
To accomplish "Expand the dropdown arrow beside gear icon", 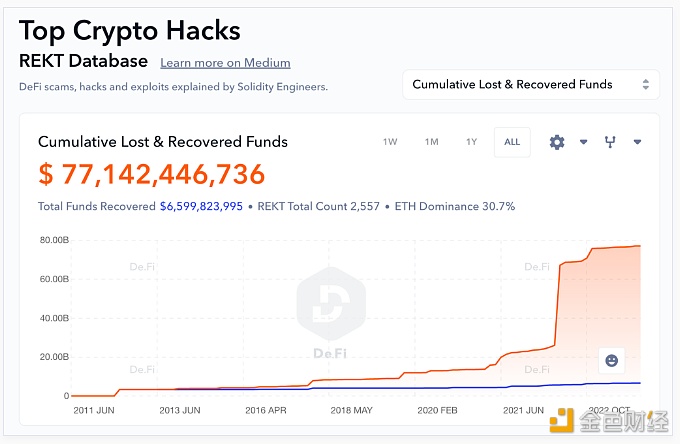I will tap(584, 142).
